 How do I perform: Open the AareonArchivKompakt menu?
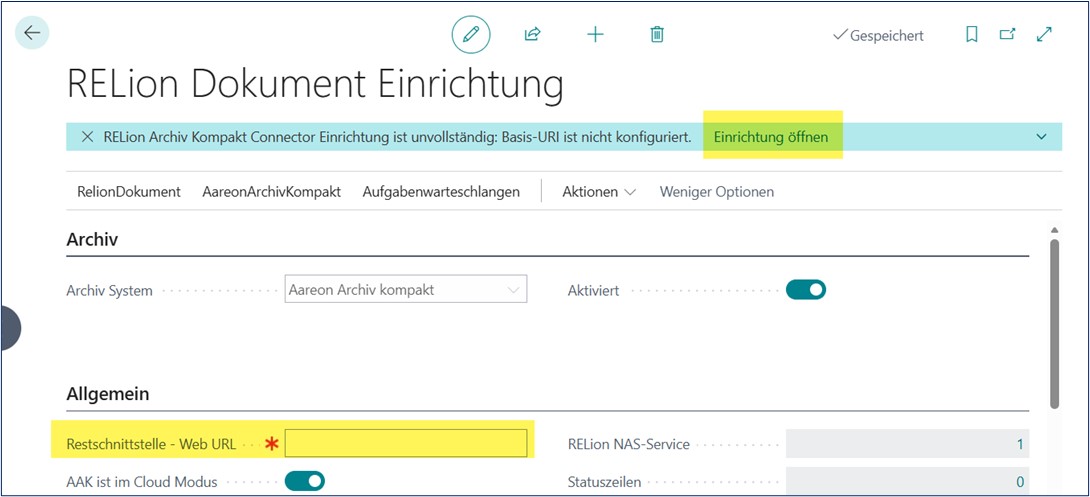(272, 192)
